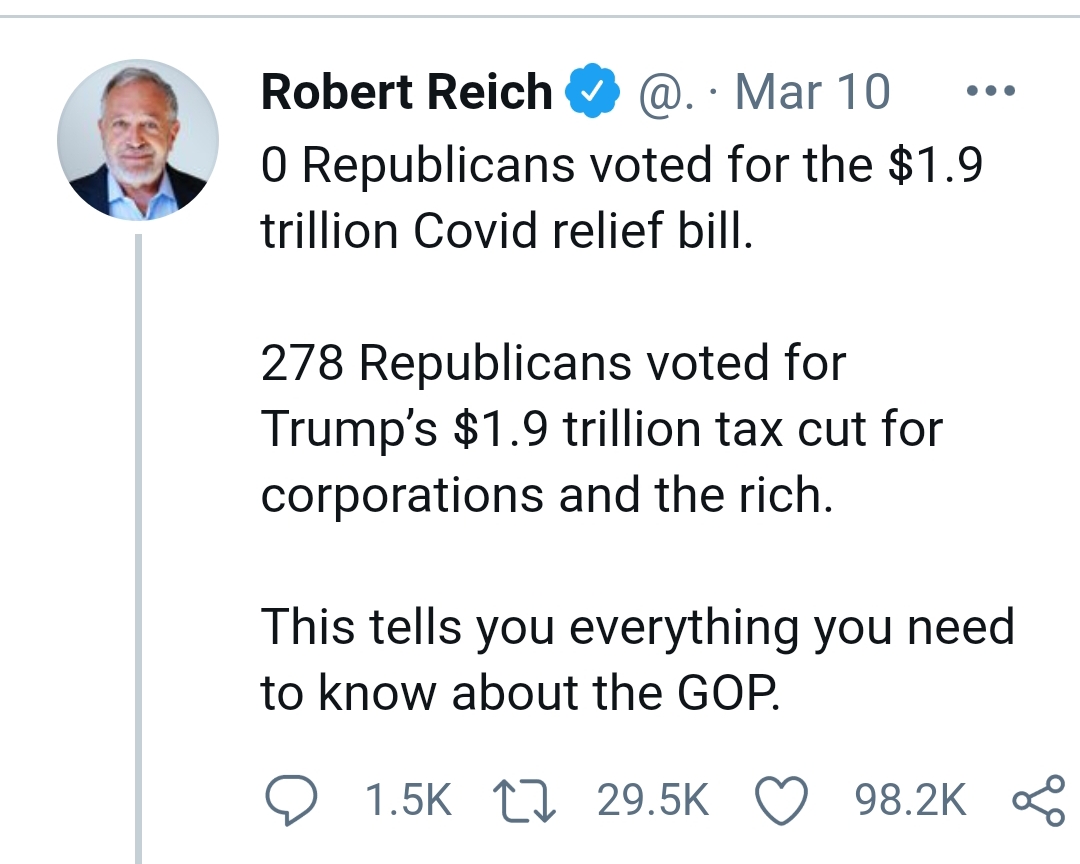This screenshot has width=1080, height=864.
Task: Click the Robert Reich display name
Action: [x=406, y=93]
